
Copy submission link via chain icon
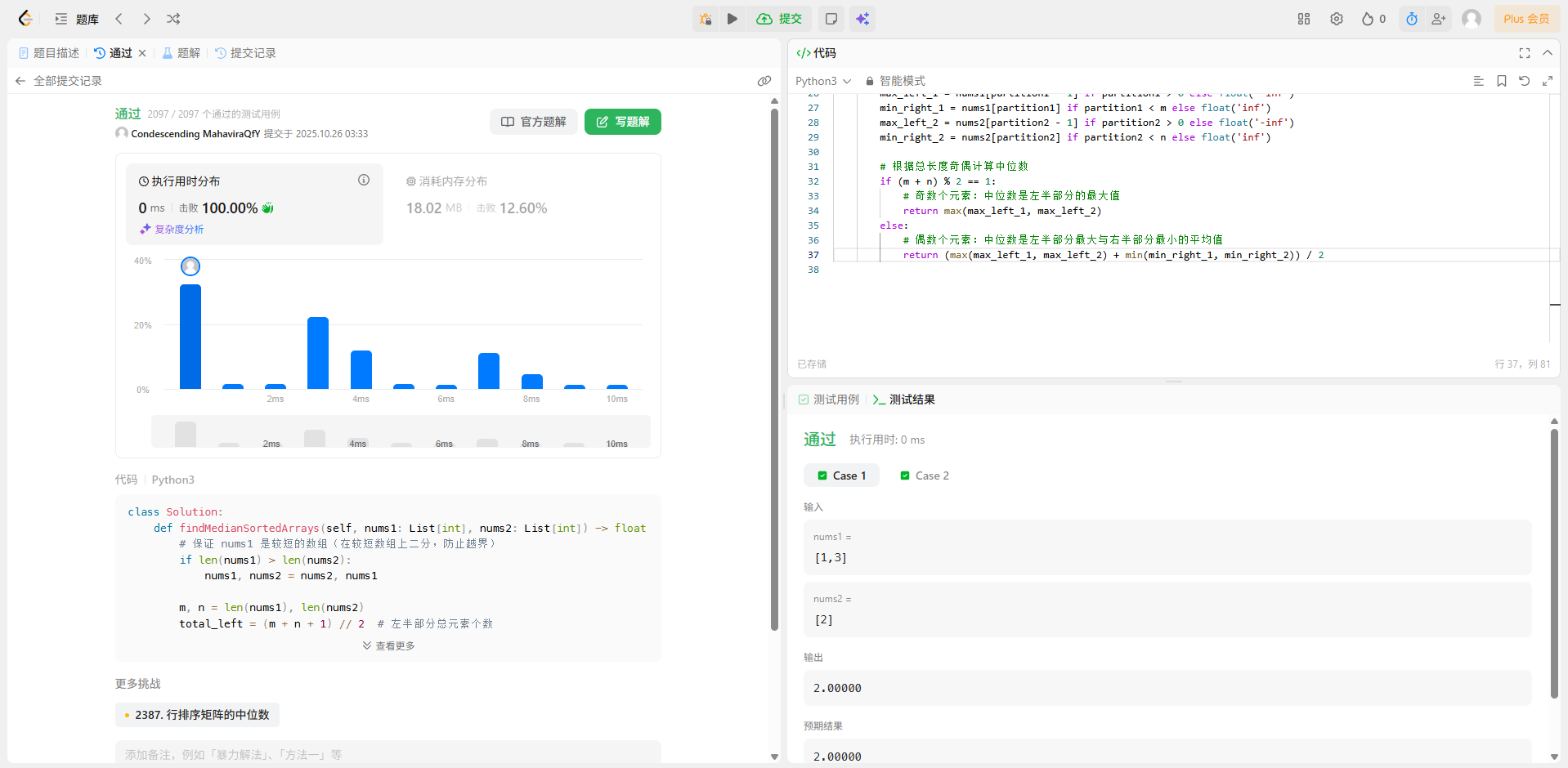(764, 81)
